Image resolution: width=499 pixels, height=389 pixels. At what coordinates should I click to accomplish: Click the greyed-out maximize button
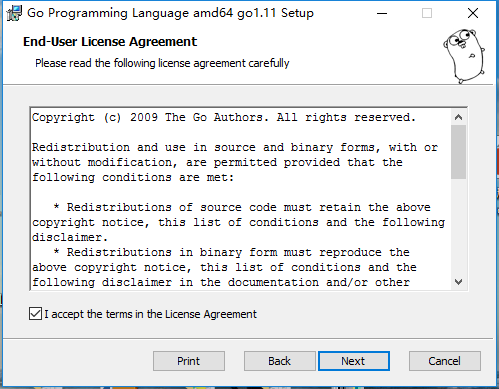(427, 13)
